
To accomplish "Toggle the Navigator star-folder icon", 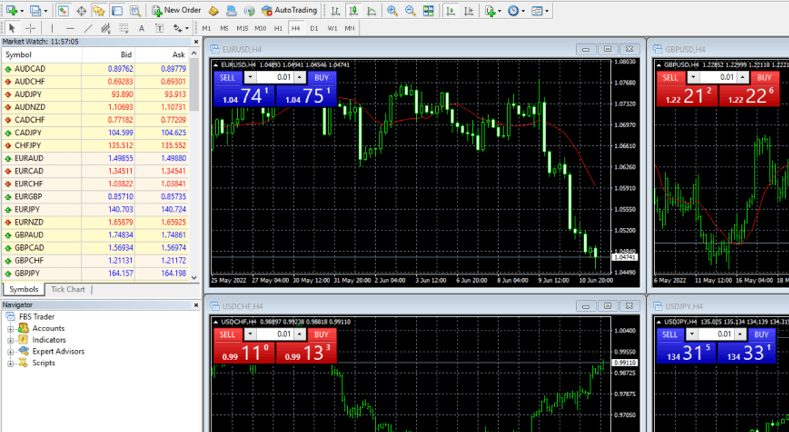I will click(x=99, y=10).
